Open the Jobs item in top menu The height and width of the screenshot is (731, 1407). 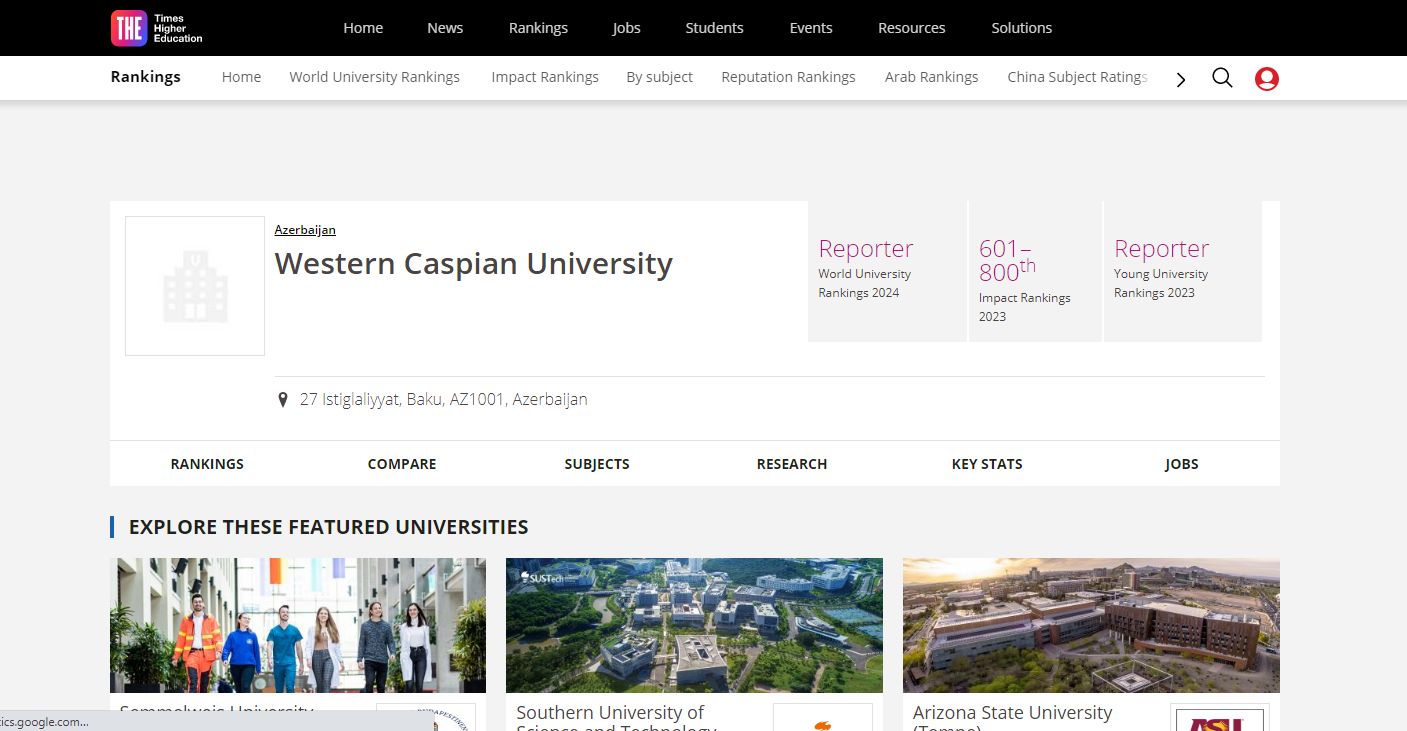point(626,28)
